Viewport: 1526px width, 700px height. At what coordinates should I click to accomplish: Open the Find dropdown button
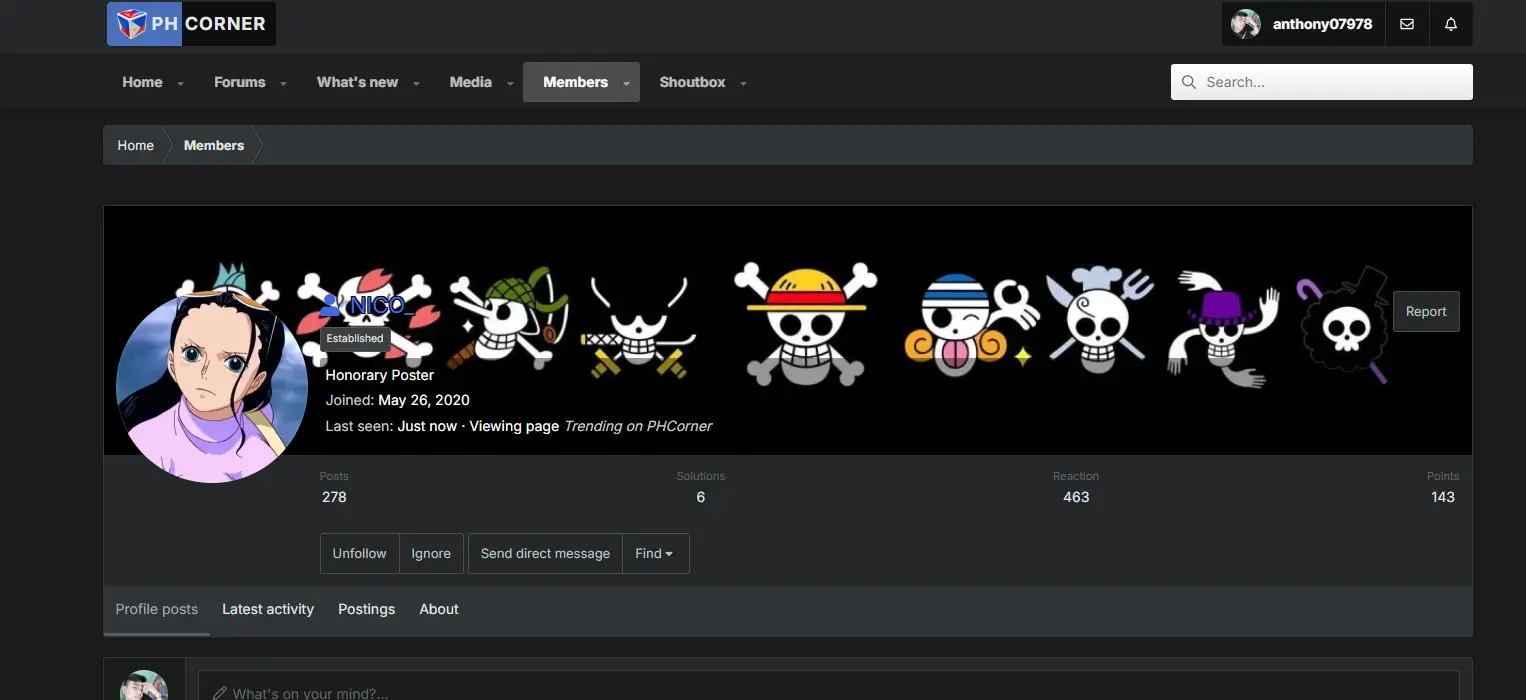pos(655,554)
